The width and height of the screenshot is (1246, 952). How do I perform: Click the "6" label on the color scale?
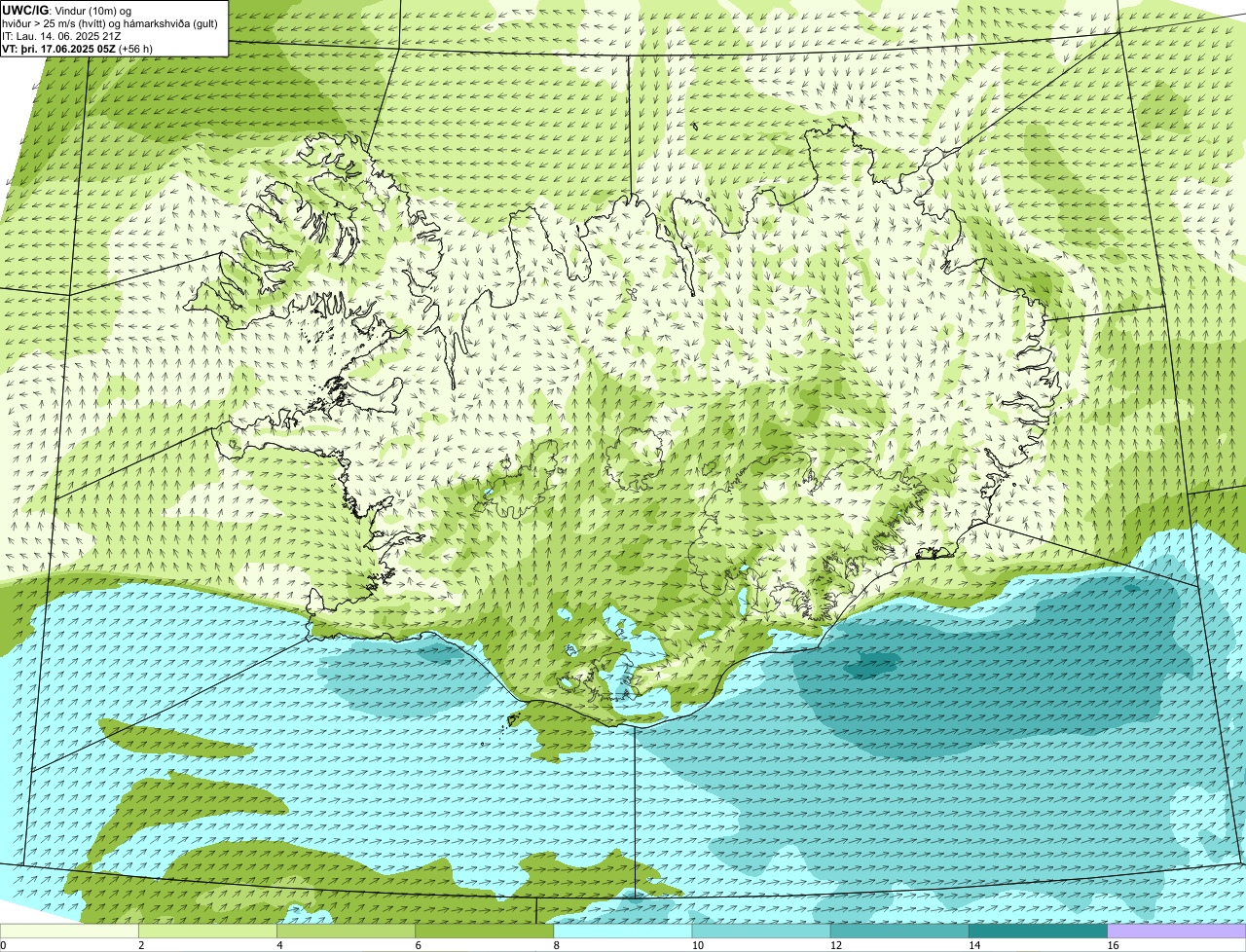tap(419, 945)
